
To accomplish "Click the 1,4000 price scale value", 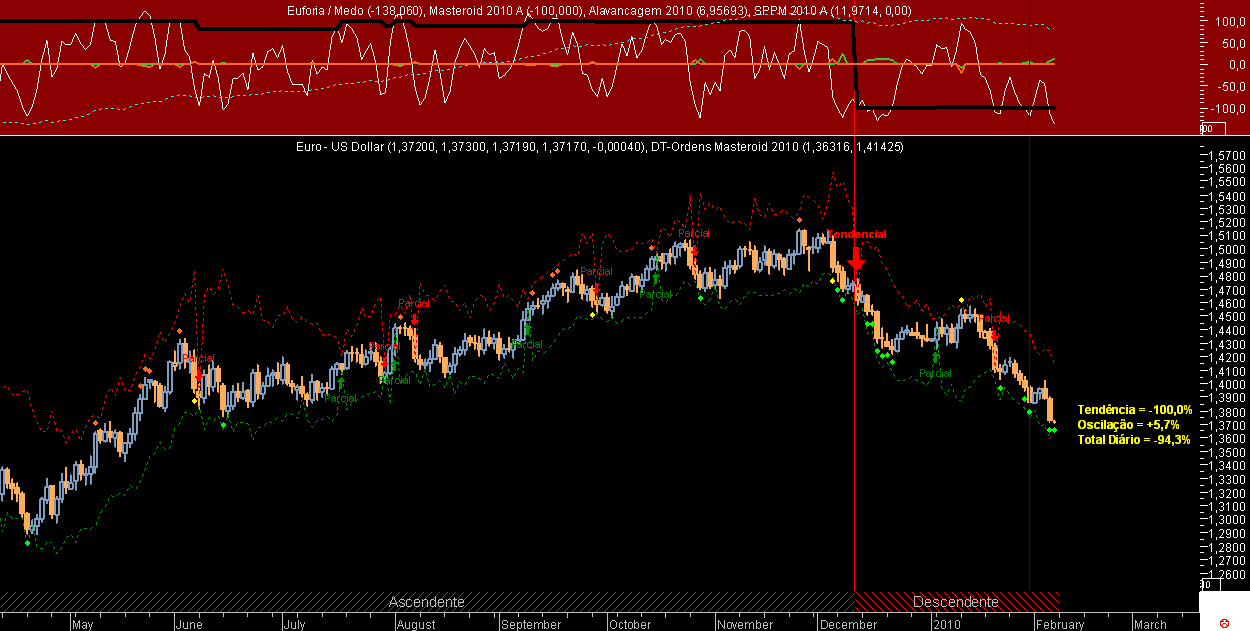I will click(x=1225, y=385).
